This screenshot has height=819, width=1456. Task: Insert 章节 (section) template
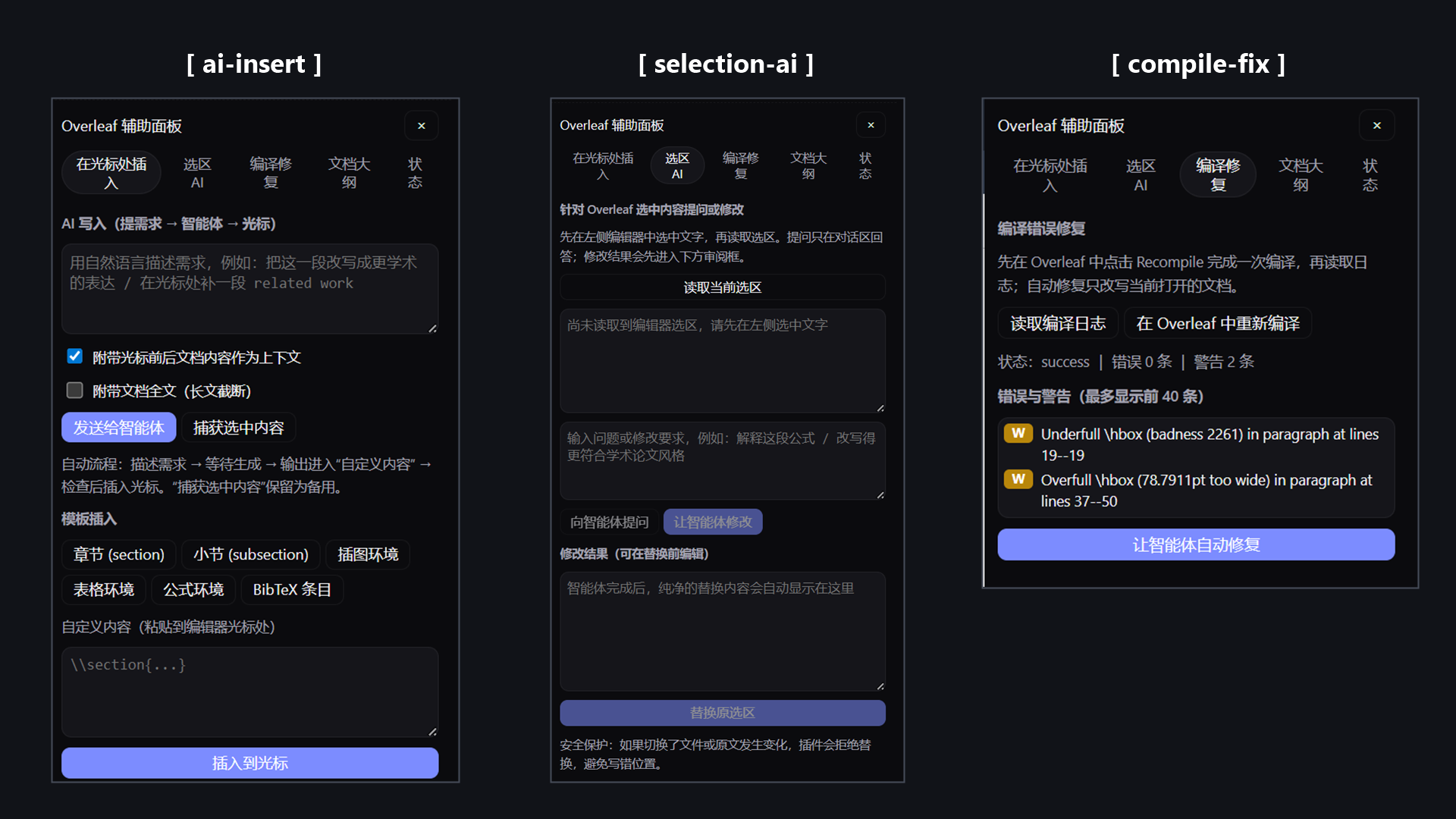[x=119, y=554]
